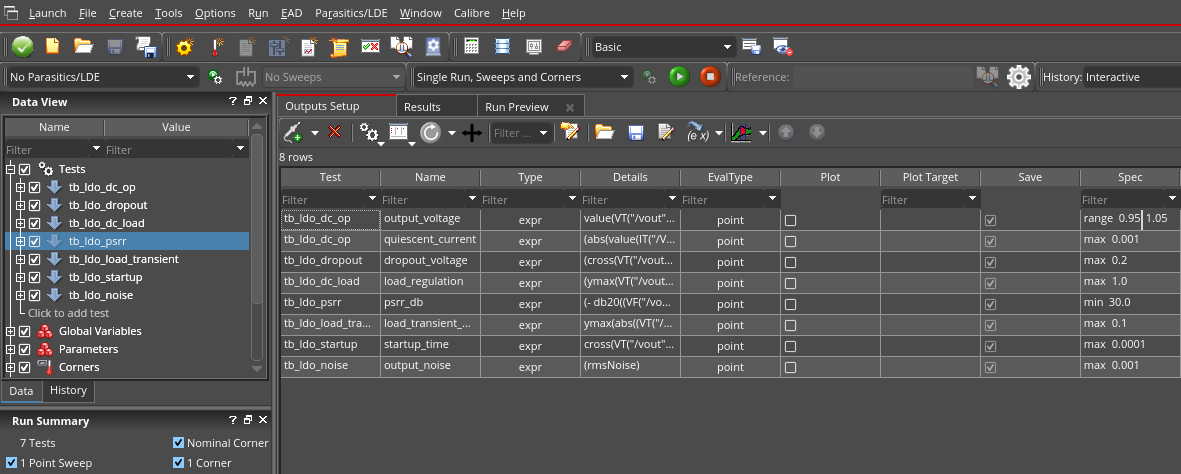Viewport: 1181px width, 474px height.
Task: Enable Plot checkbox for psrr_db row
Action: pos(790,304)
